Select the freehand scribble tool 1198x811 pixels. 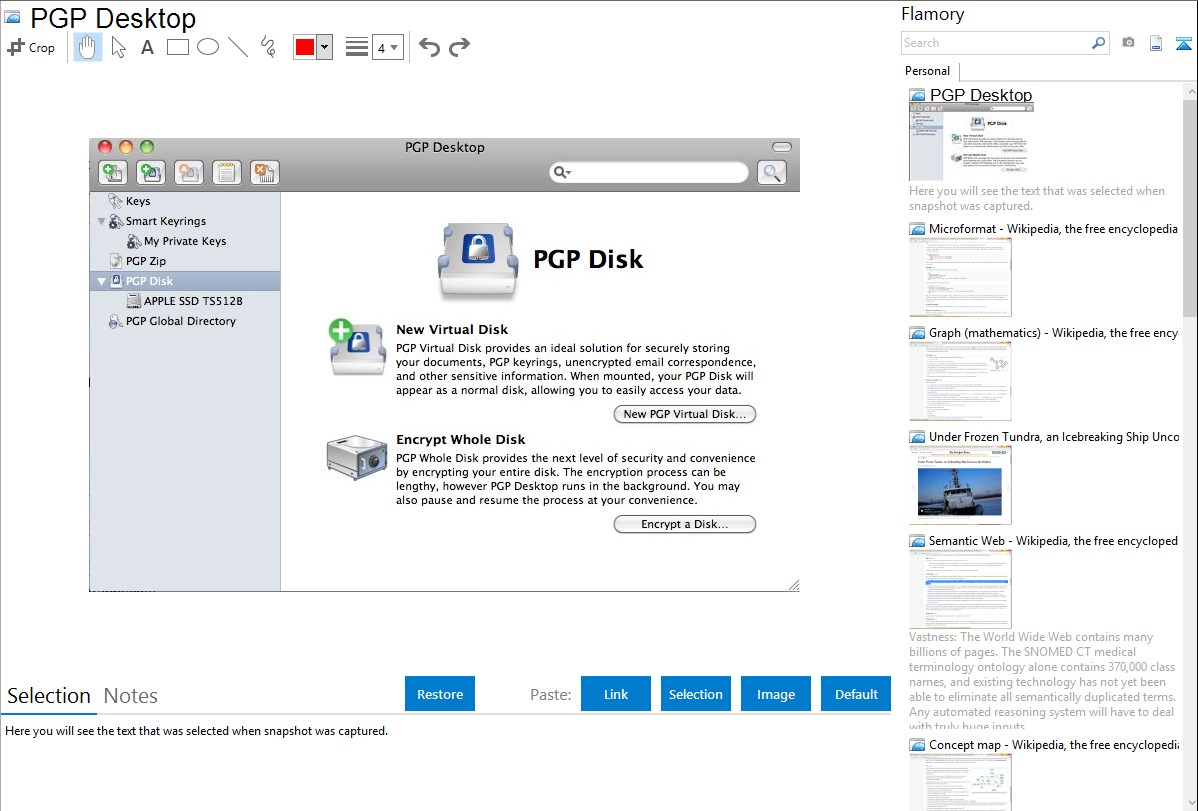tap(268, 47)
